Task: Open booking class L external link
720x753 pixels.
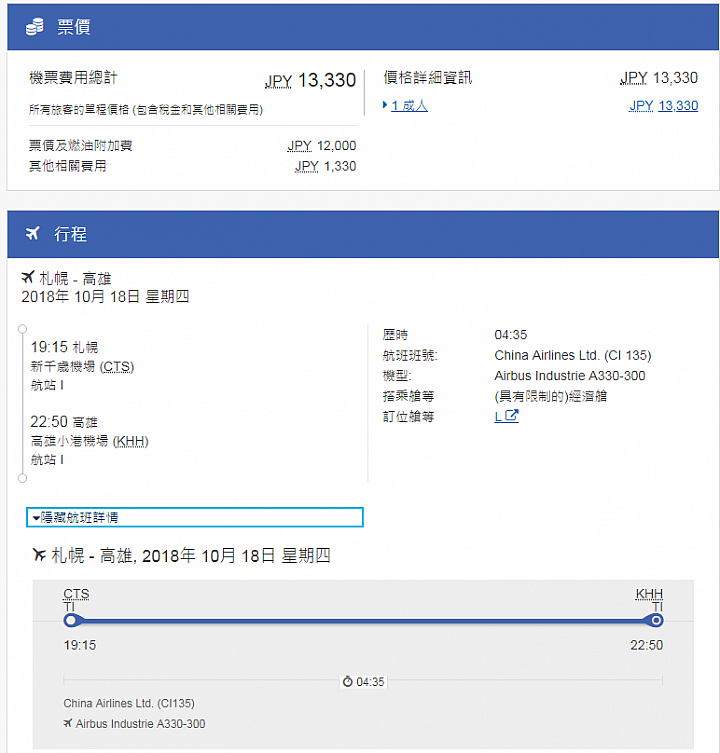Action: (506, 416)
